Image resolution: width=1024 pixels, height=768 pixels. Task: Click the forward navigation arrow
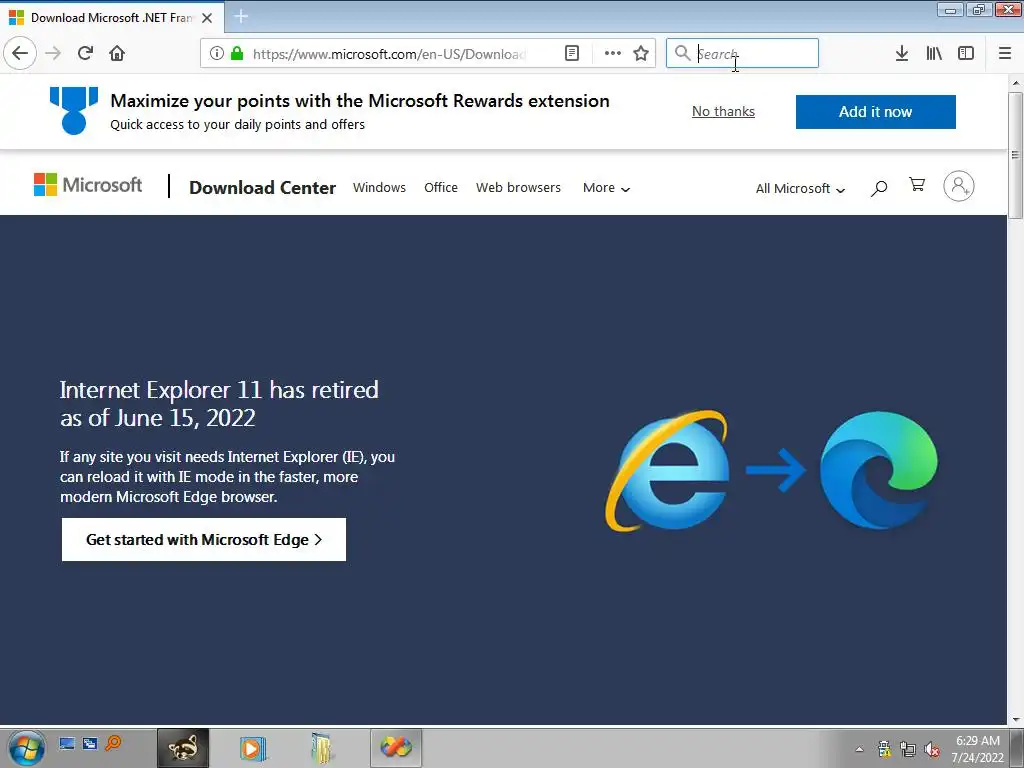(53, 53)
